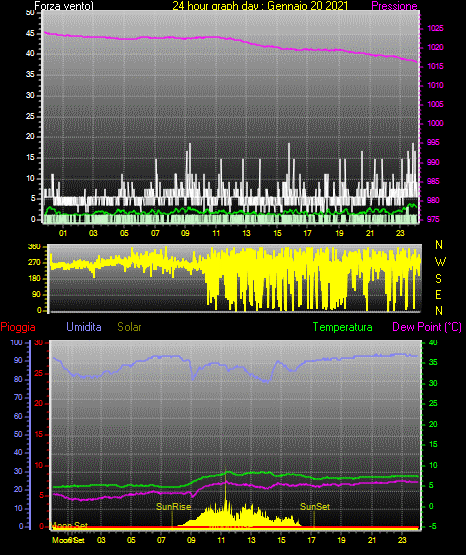Viewport: 466px width, 555px height.
Task: Click hour 23 on the bottom graph axis
Action: click(402, 540)
